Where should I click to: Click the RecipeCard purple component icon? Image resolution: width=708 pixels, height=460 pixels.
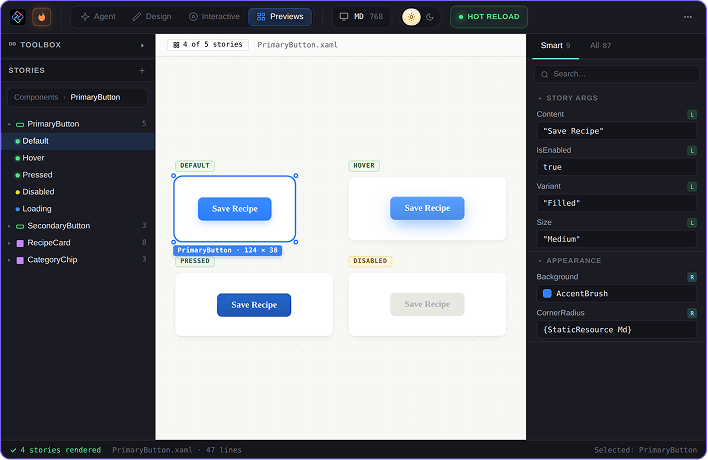20,243
